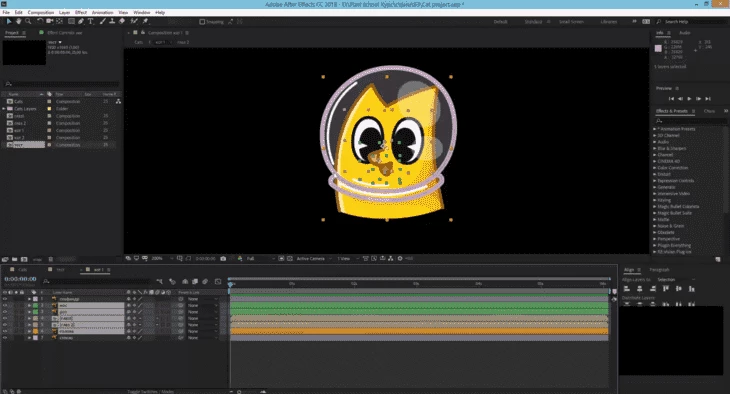Expand the Animation Presets category
Screen dimensions: 730x394
coord(655,129)
